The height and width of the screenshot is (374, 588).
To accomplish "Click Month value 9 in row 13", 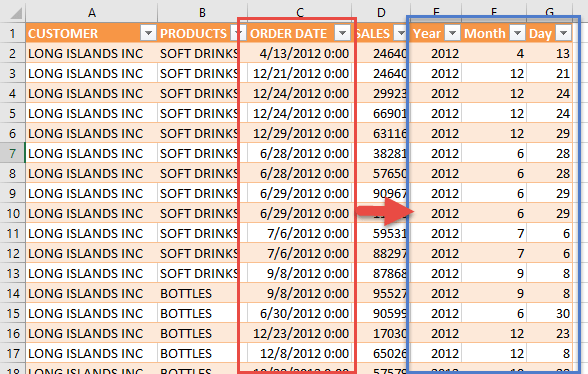I will pyautogui.click(x=494, y=273).
